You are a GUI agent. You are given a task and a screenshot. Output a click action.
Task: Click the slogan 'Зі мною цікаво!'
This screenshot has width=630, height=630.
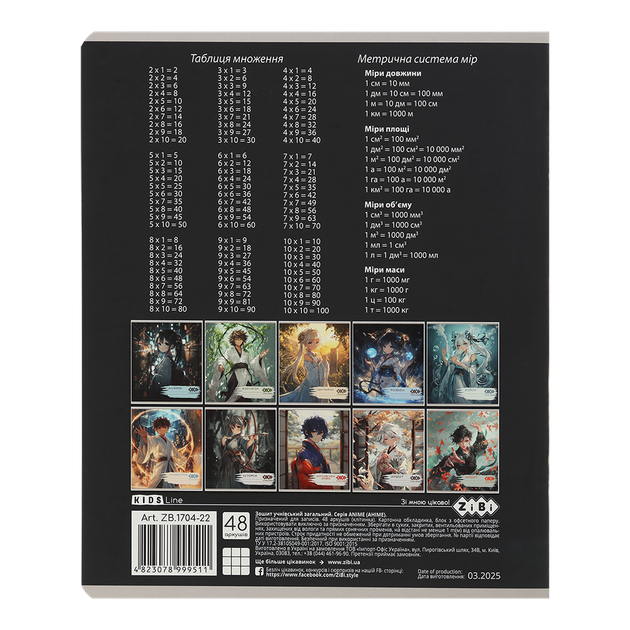(425, 502)
